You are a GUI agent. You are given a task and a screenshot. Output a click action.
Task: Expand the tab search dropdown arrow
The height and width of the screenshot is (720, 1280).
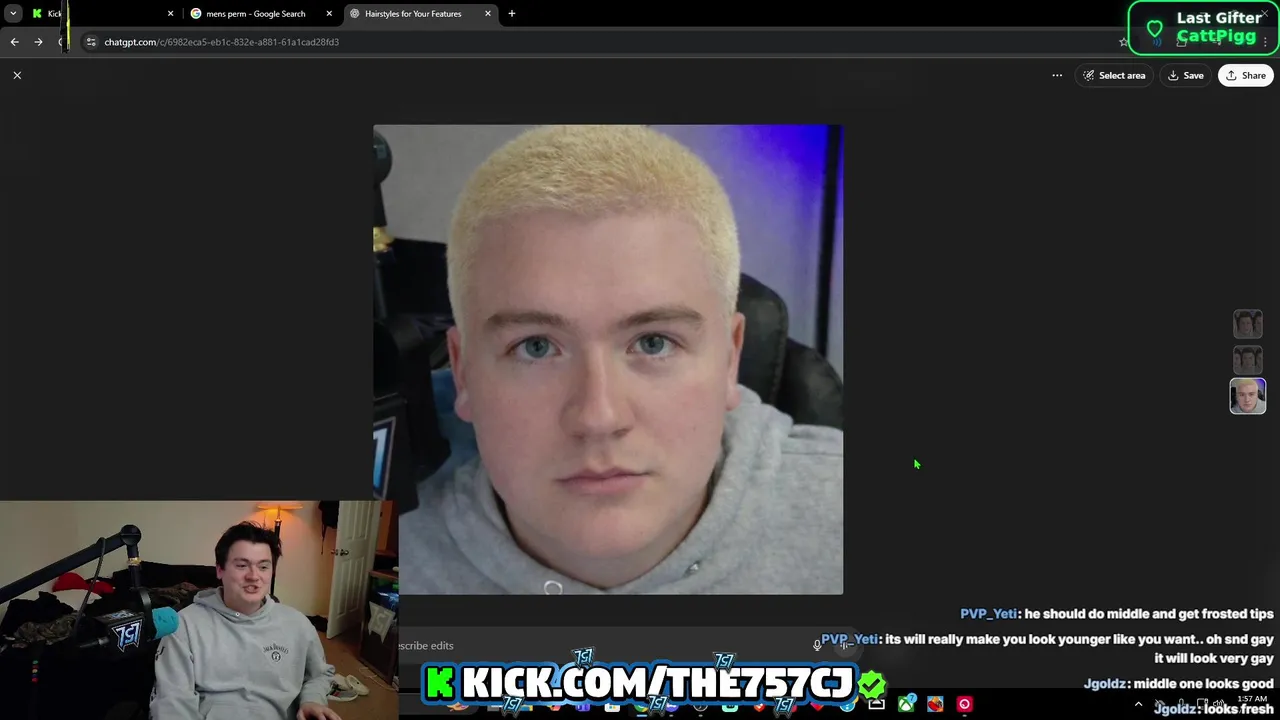13,14
